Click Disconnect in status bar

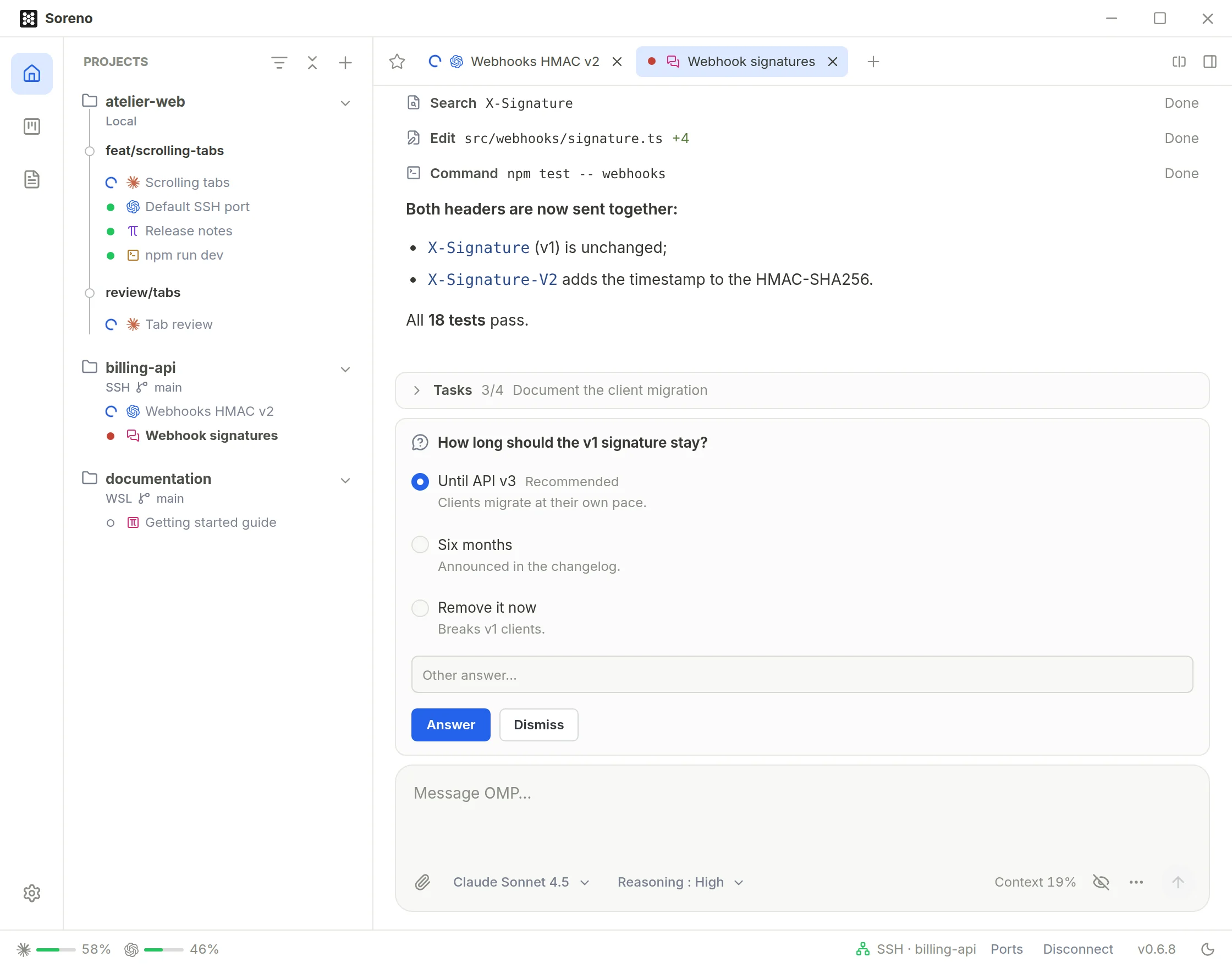click(x=1078, y=949)
